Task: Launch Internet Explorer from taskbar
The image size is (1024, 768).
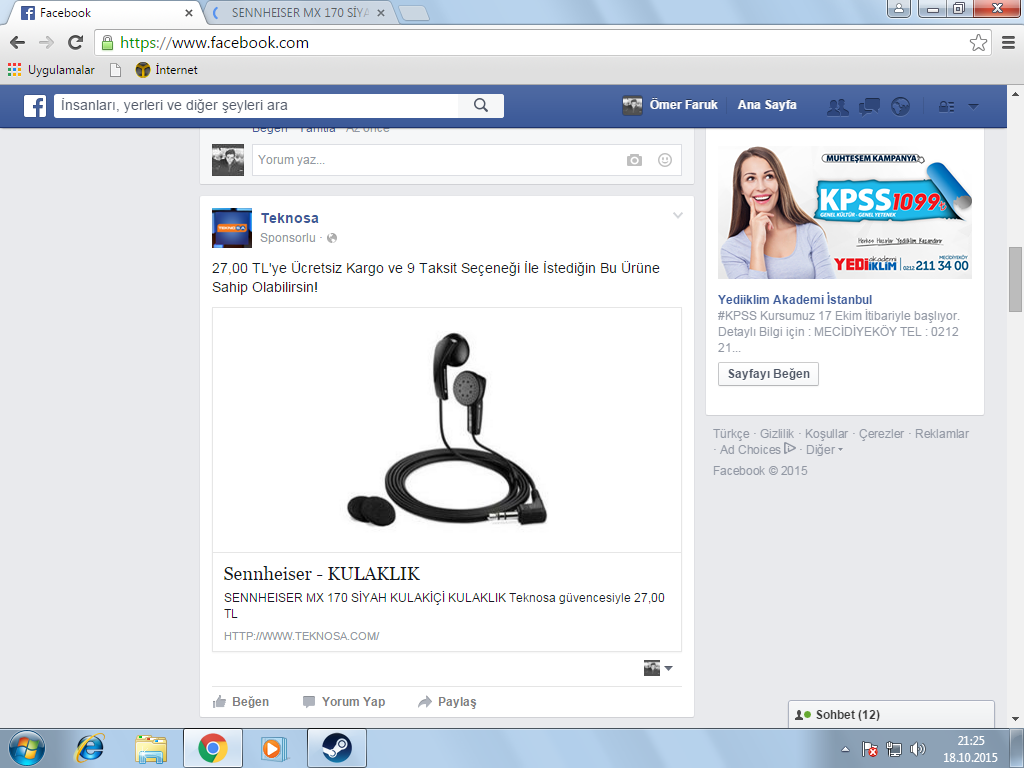Action: click(x=89, y=748)
